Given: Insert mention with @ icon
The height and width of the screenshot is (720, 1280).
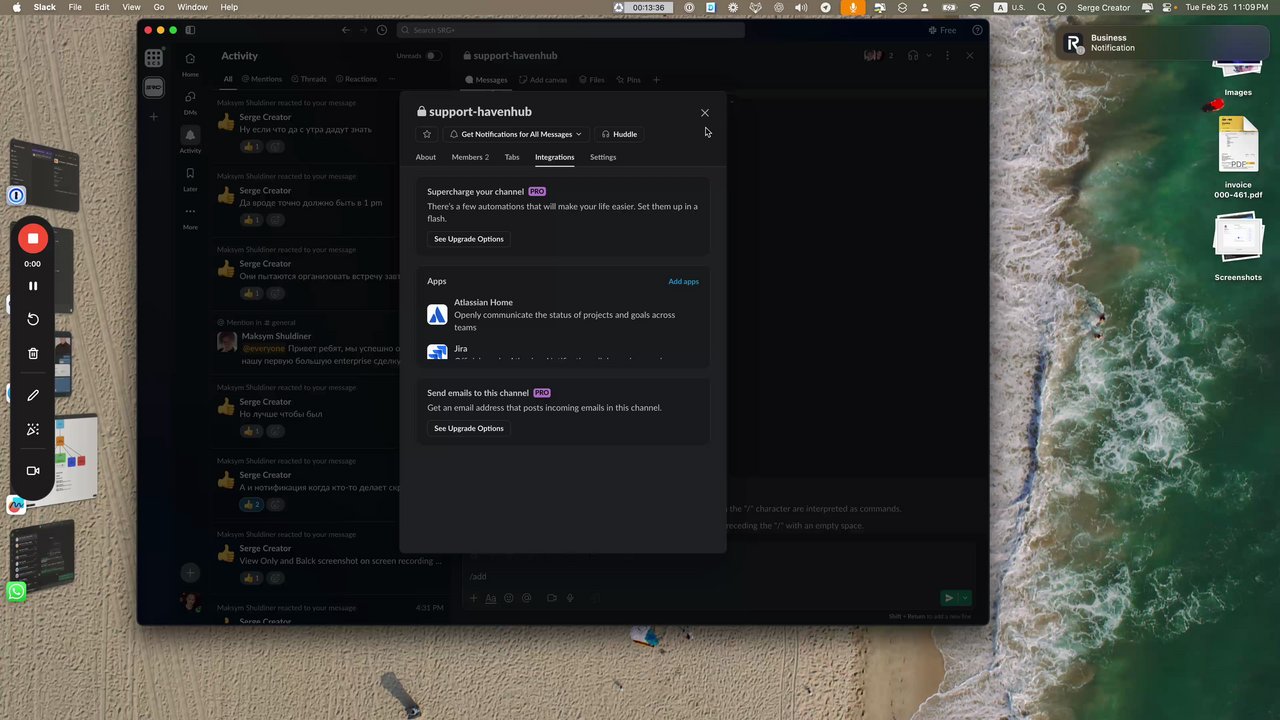Looking at the screenshot, I should [x=526, y=598].
